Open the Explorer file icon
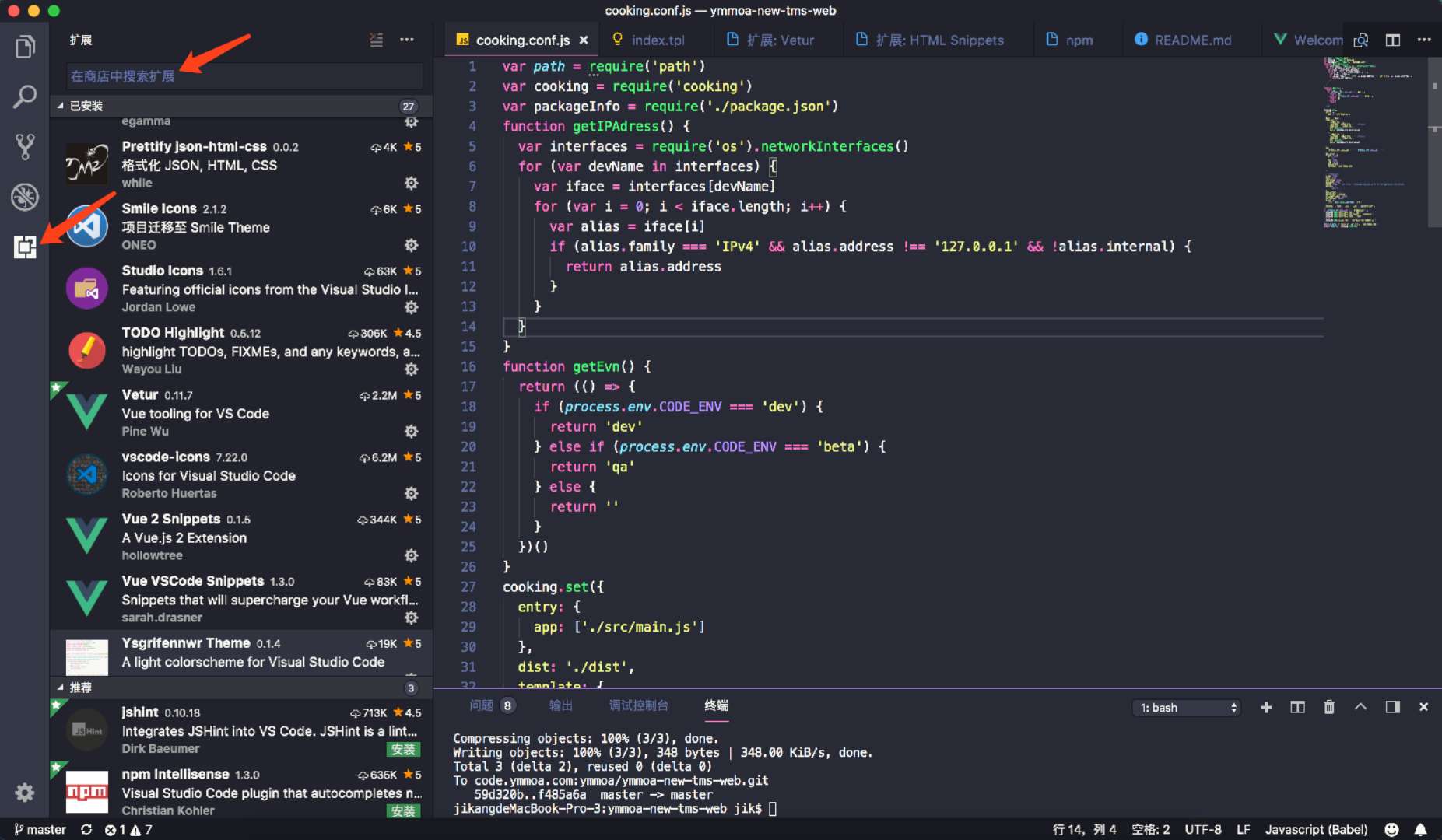Image resolution: width=1442 pixels, height=840 pixels. pos(24,47)
